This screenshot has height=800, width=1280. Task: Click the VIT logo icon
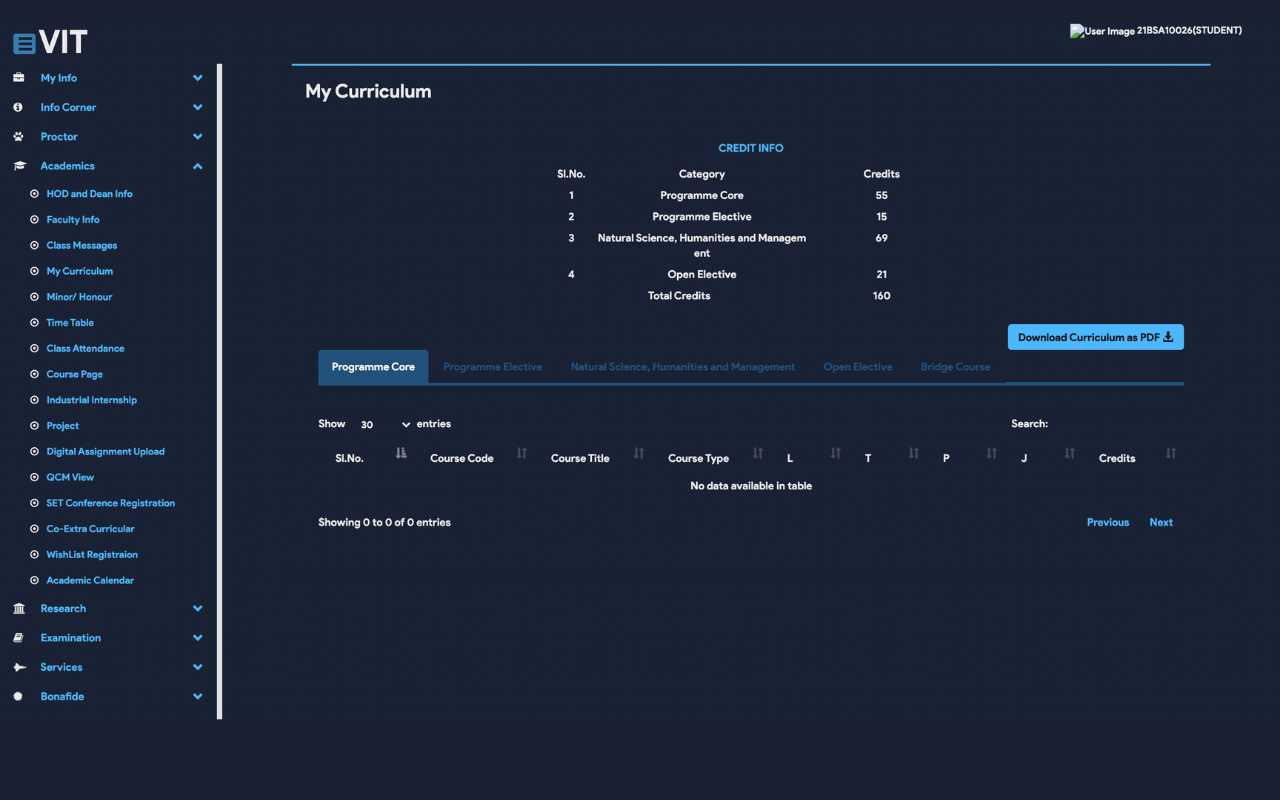(x=22, y=41)
